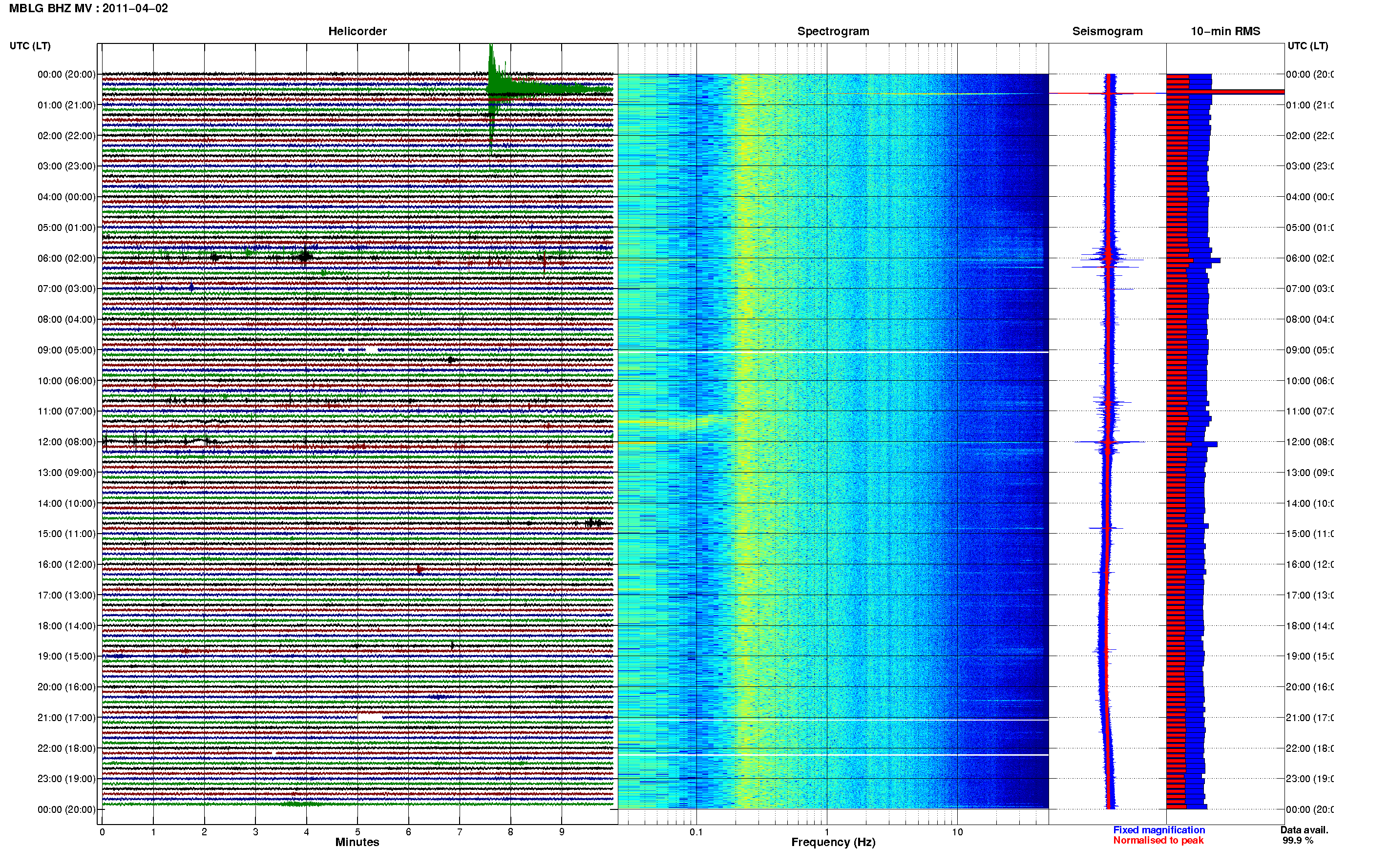Image resolution: width=1389 pixels, height=868 pixels.
Task: Select the 'Seismogram' panel heading
Action: 1107,32
